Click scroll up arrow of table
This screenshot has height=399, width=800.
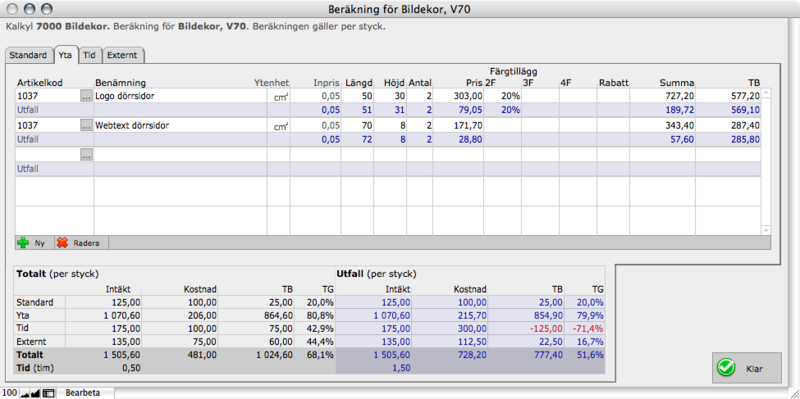coord(765,93)
